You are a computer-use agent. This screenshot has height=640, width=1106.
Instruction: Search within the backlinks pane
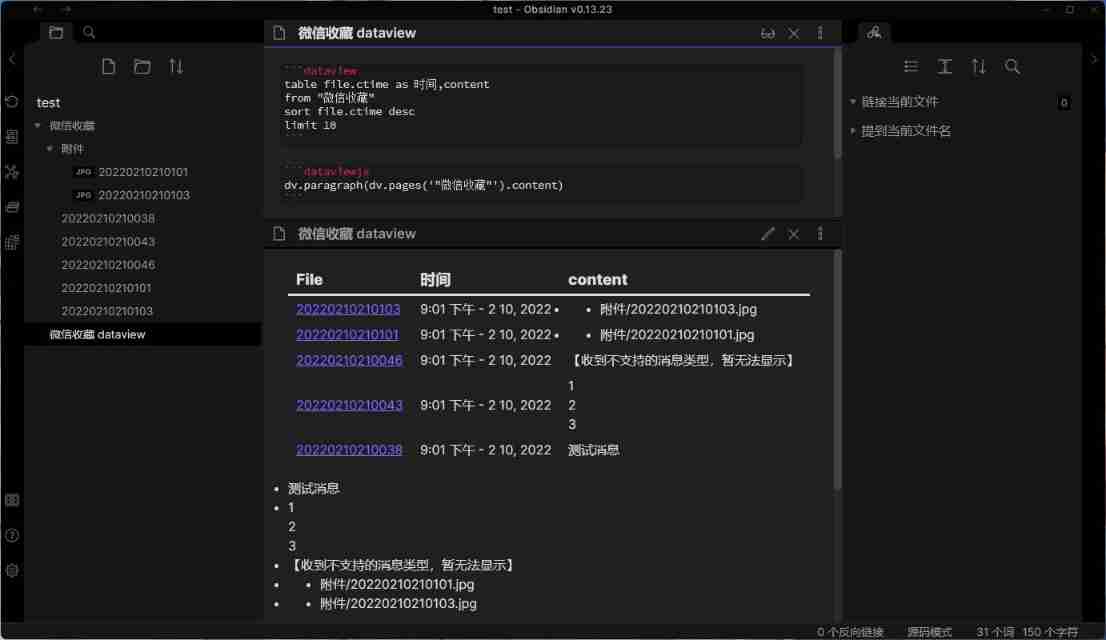(x=1013, y=66)
